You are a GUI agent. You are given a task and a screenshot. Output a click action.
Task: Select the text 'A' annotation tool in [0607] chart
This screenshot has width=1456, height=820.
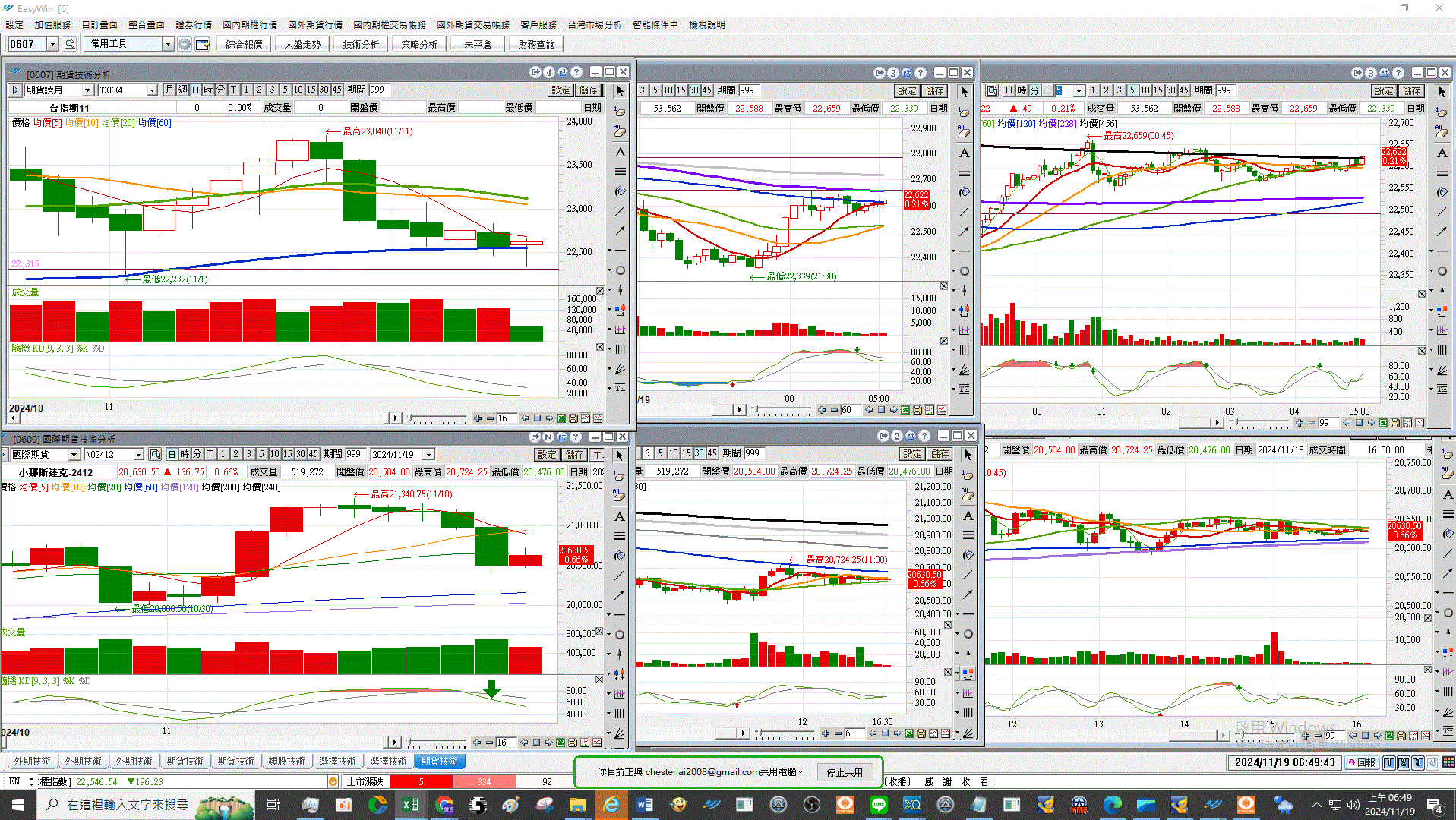tap(620, 152)
